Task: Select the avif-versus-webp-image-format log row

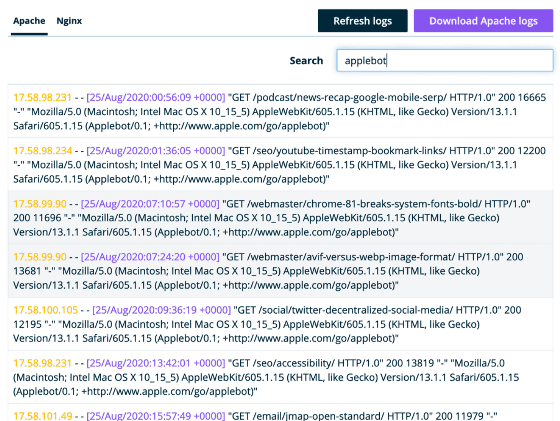Action: point(280,271)
